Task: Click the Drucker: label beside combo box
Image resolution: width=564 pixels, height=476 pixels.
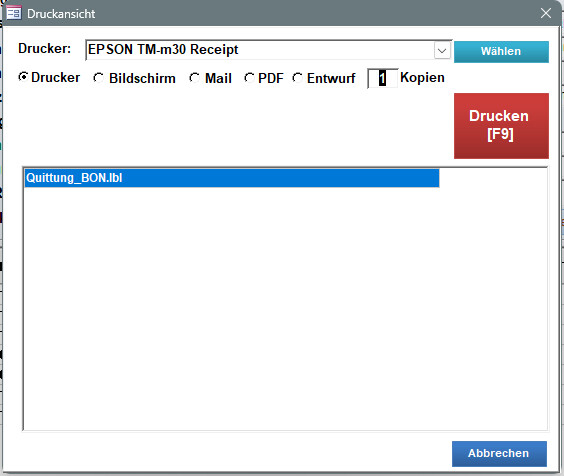Action: pos(45,48)
